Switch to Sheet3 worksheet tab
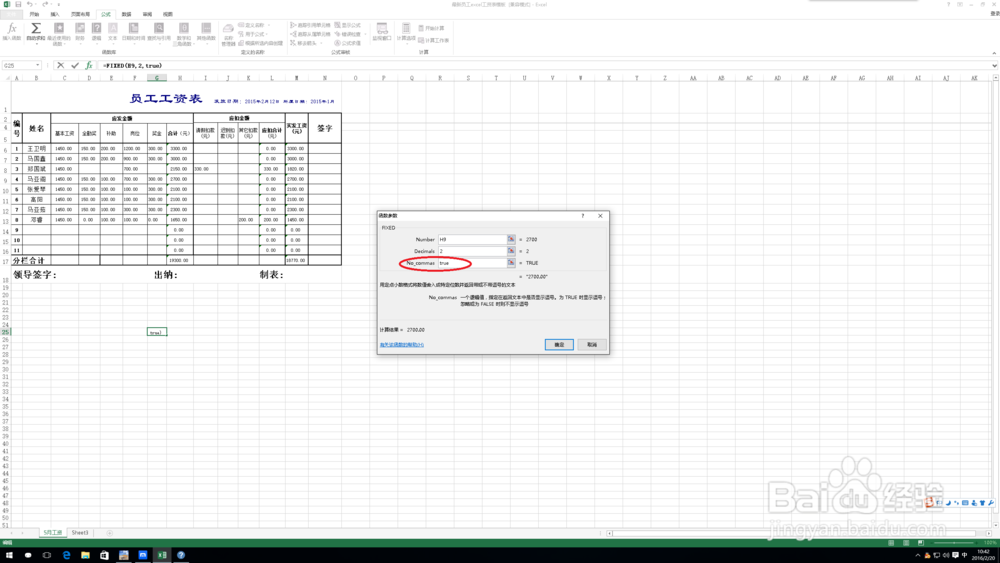 [80, 532]
